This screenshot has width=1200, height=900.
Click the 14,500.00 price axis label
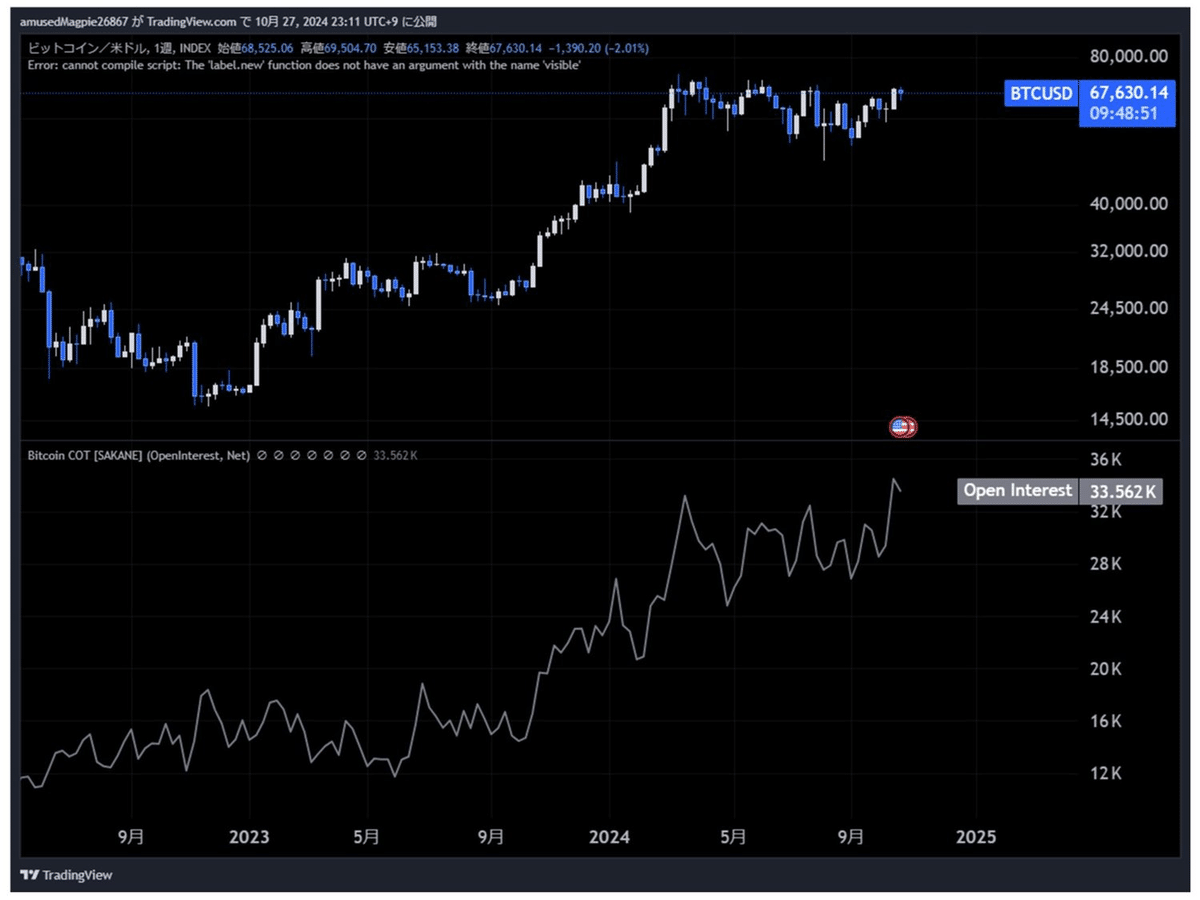[x=1127, y=419]
